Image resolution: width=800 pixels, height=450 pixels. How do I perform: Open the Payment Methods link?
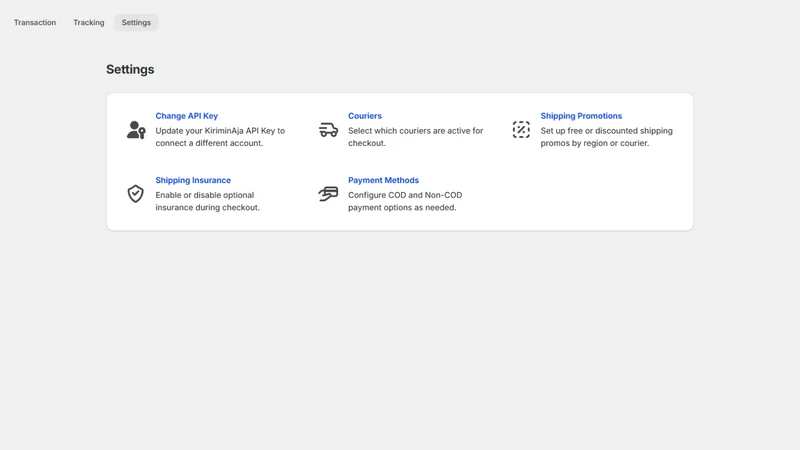(383, 180)
